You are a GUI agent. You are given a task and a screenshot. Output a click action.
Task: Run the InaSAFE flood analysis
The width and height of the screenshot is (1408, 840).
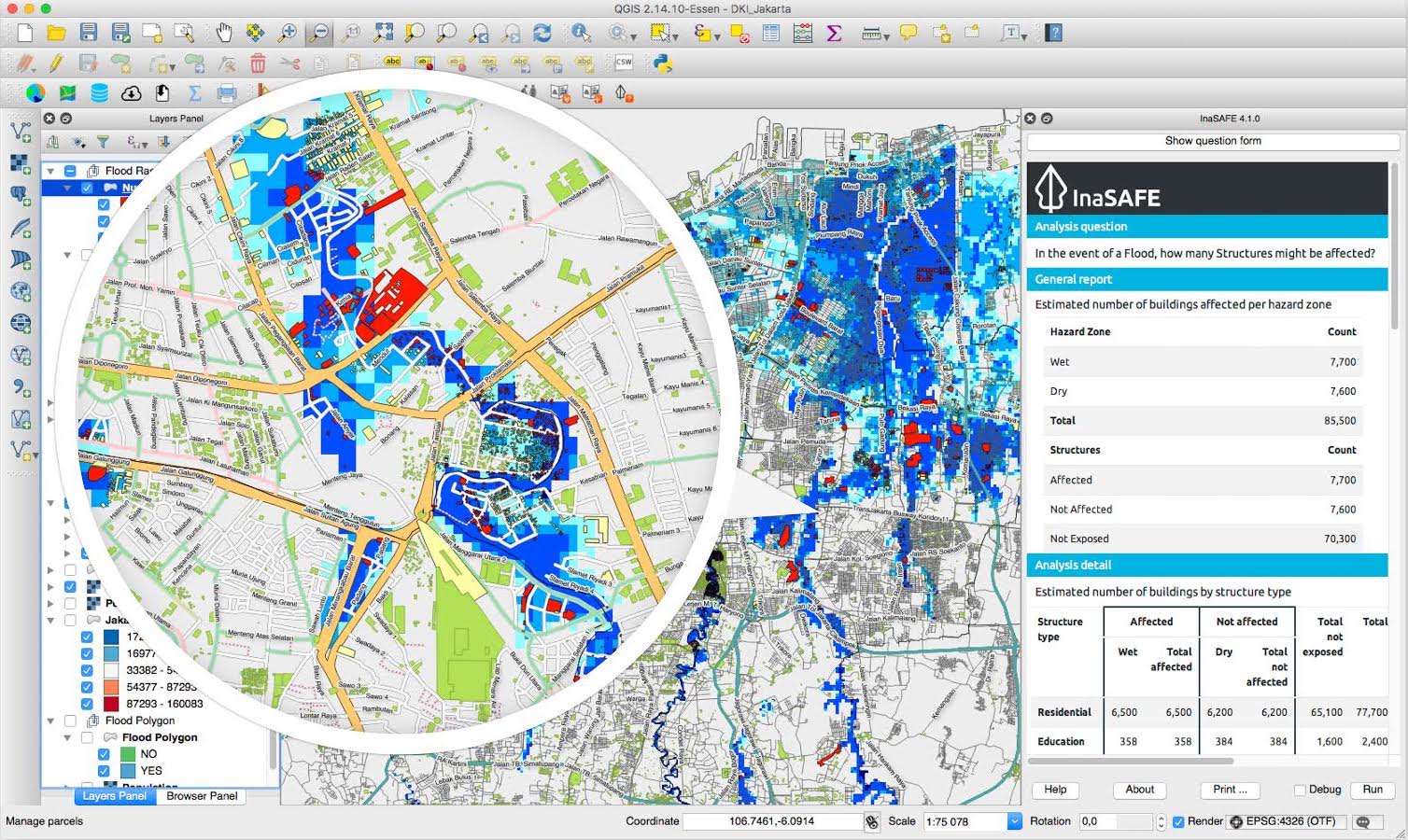pyautogui.click(x=1373, y=790)
